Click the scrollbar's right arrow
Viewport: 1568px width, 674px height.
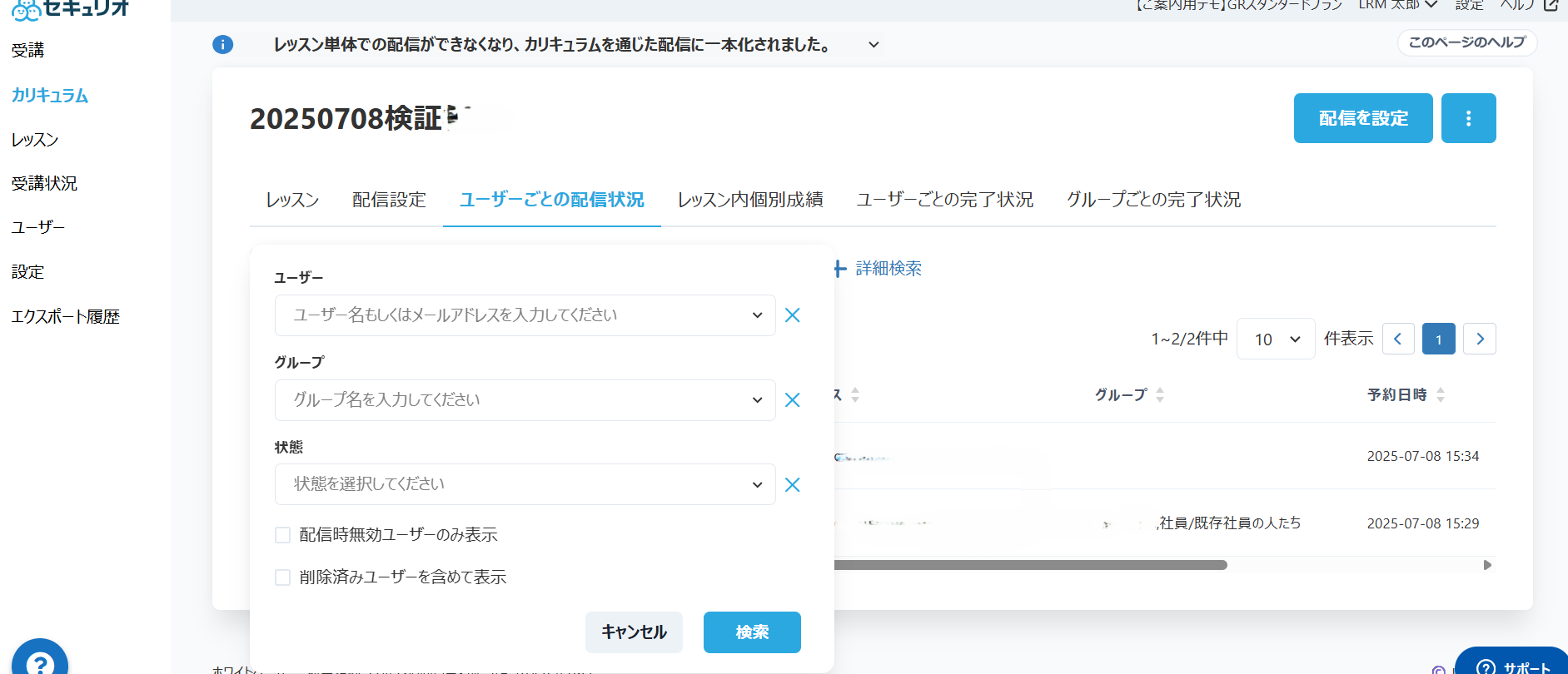[1487, 565]
